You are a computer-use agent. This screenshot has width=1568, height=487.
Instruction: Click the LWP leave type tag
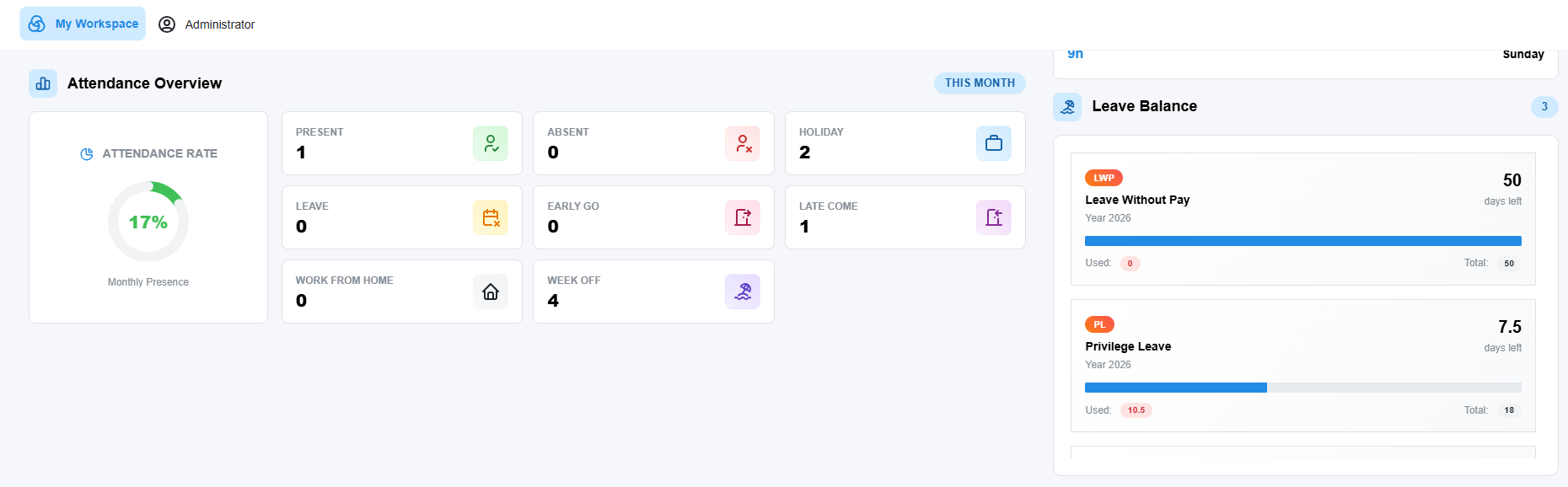coord(1104,178)
